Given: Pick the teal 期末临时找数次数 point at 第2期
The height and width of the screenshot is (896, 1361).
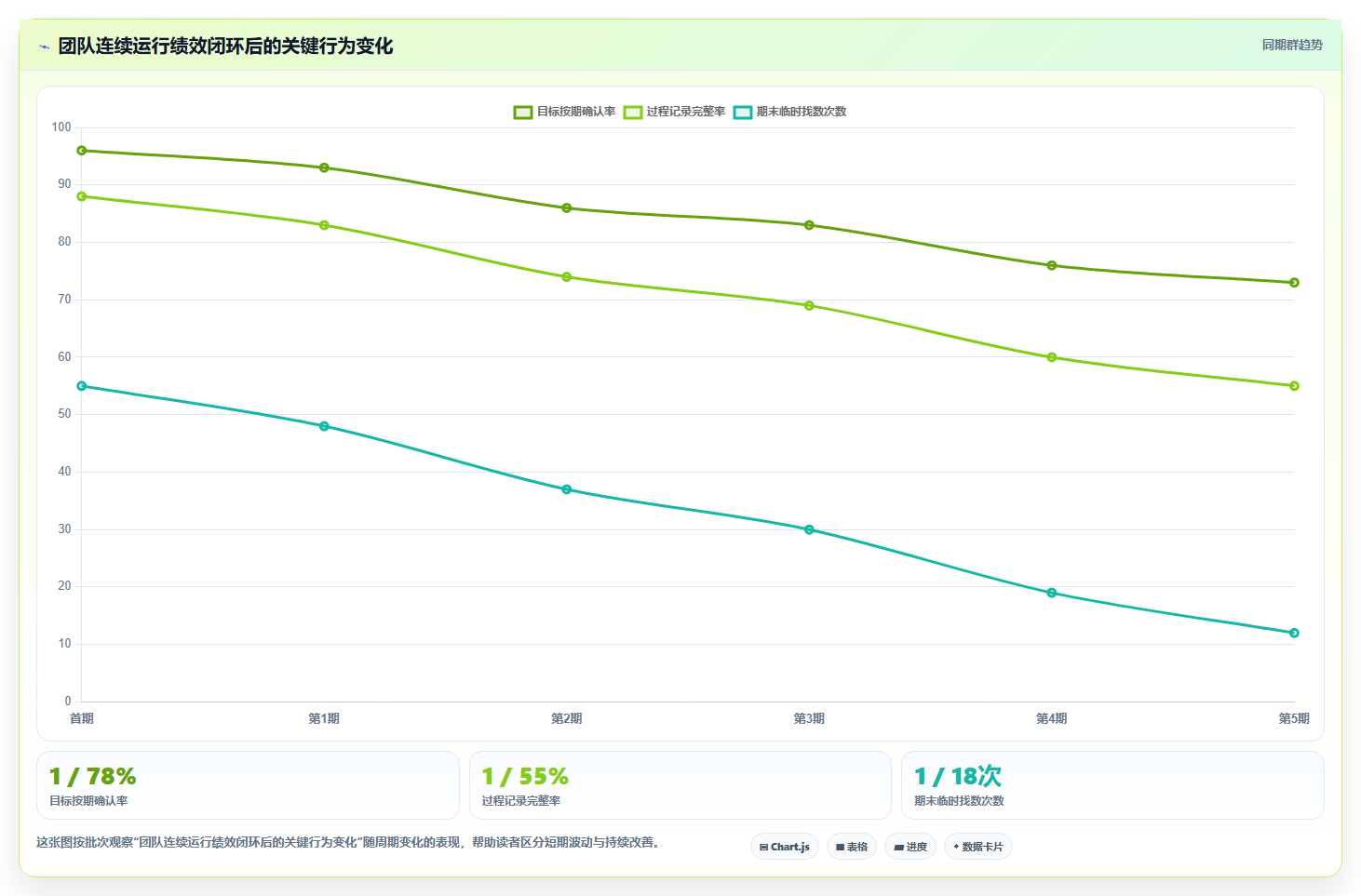Looking at the screenshot, I should point(567,489).
